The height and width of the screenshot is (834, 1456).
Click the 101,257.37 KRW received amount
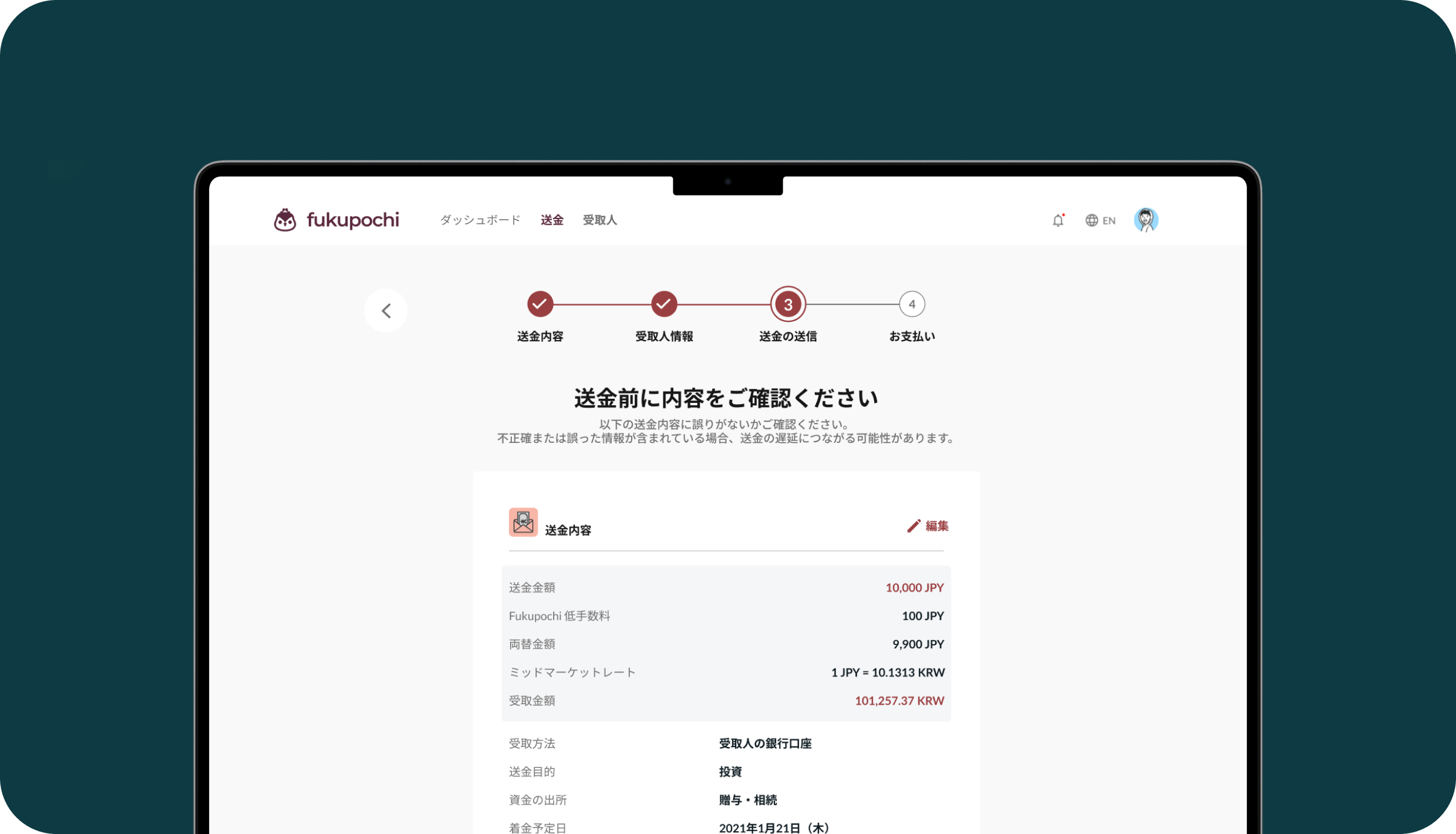tap(899, 701)
